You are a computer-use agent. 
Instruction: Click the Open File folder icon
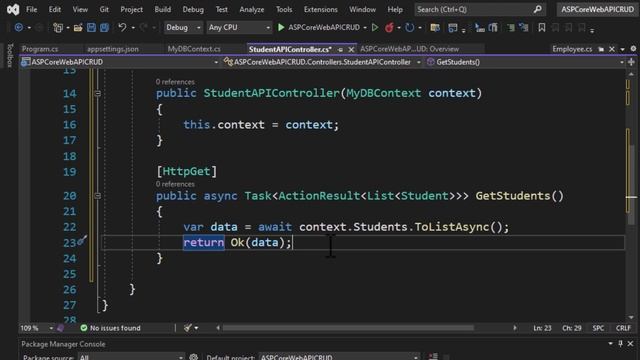pos(78,27)
